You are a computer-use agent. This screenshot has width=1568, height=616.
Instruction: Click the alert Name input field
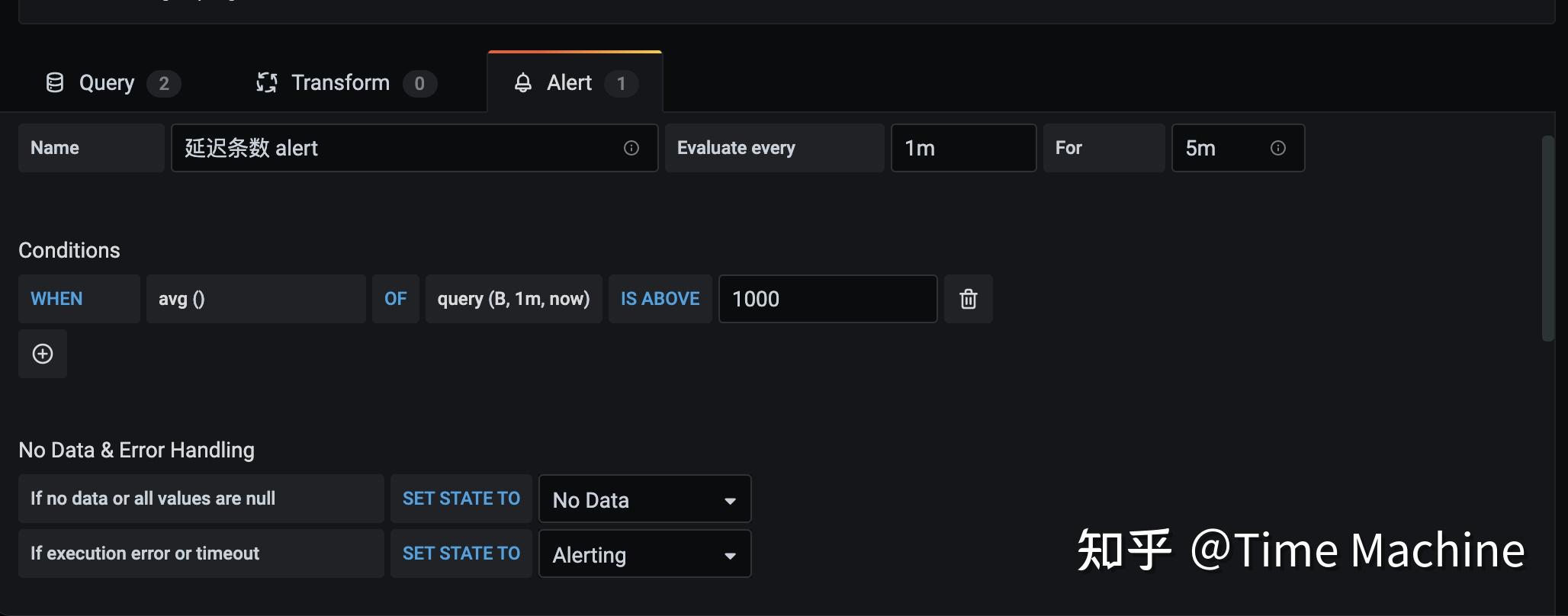tap(397, 148)
